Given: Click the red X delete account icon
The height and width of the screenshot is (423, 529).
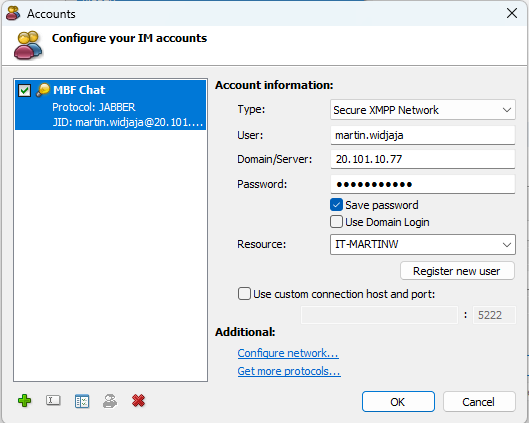Looking at the screenshot, I should (138, 401).
